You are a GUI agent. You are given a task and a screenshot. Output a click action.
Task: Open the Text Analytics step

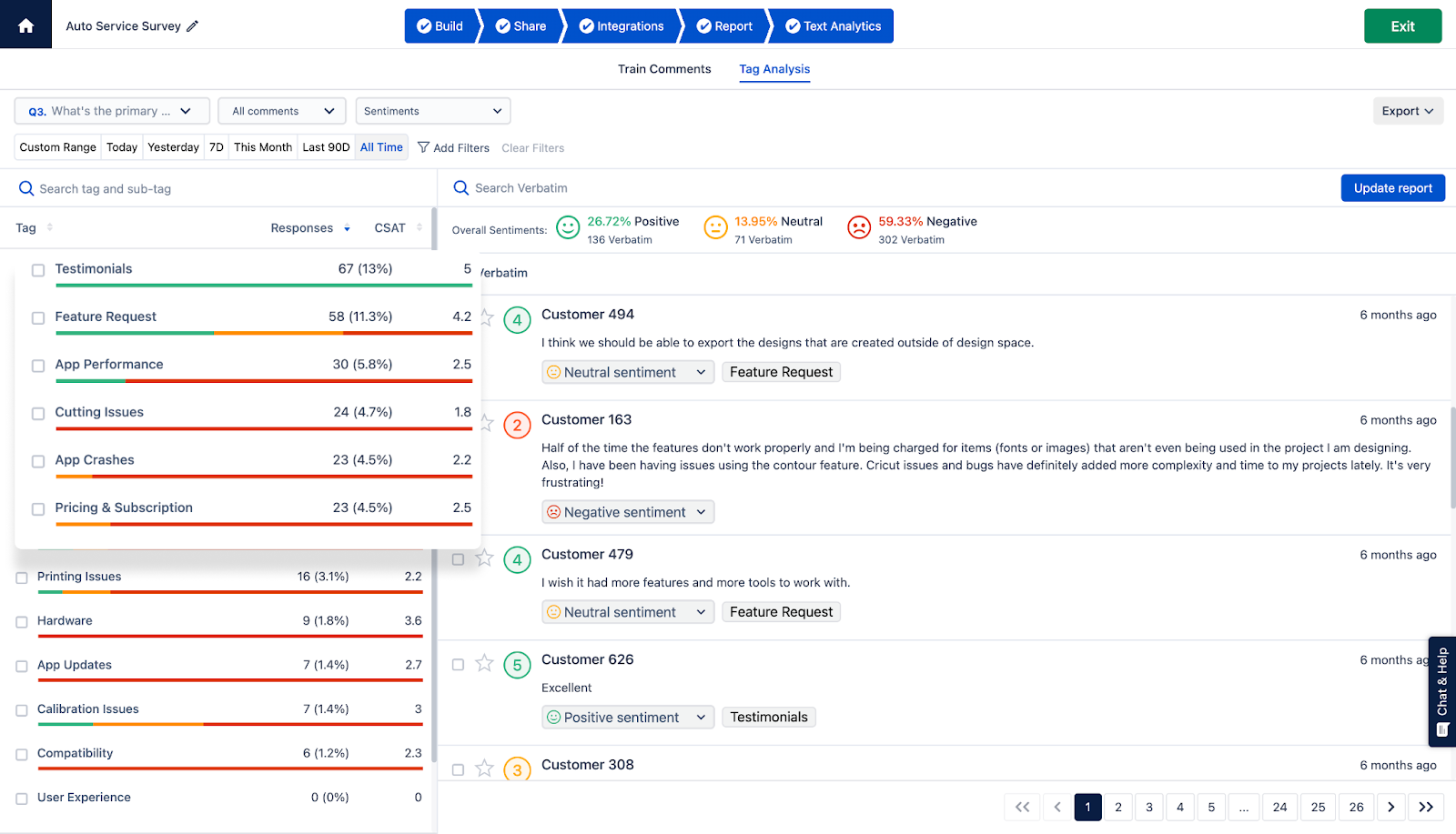click(x=833, y=26)
